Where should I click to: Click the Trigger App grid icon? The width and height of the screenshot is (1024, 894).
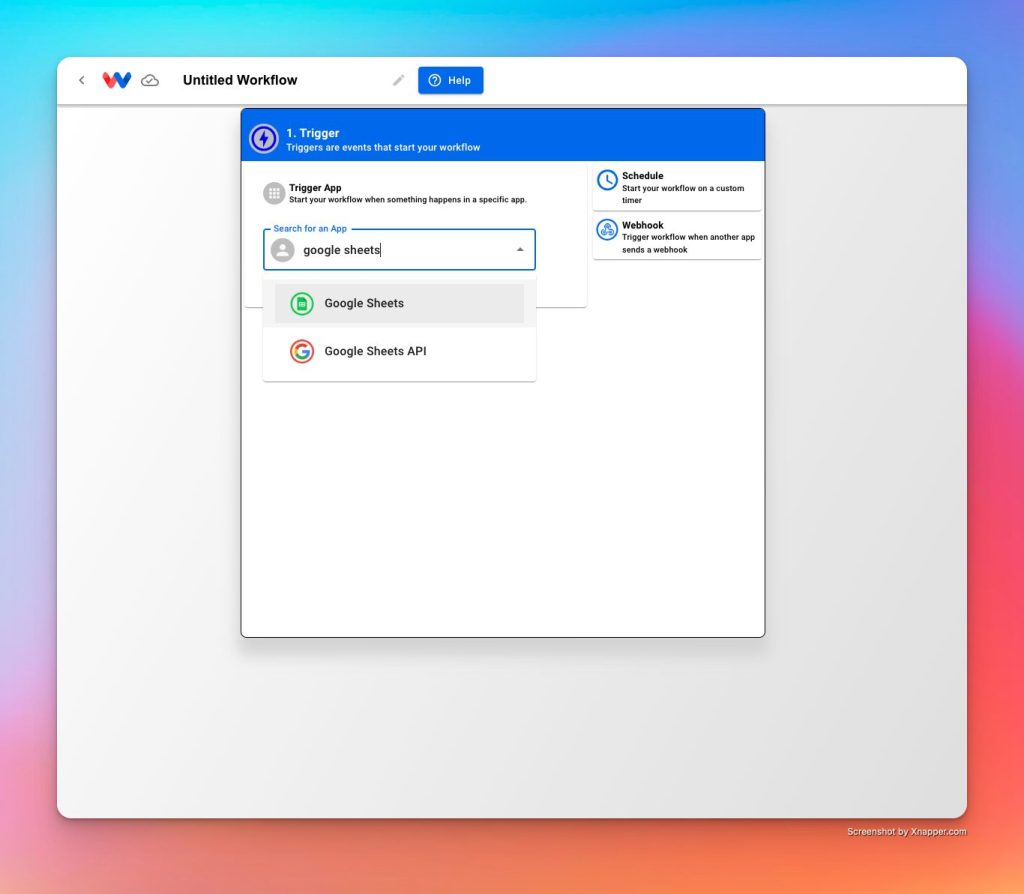coord(274,193)
